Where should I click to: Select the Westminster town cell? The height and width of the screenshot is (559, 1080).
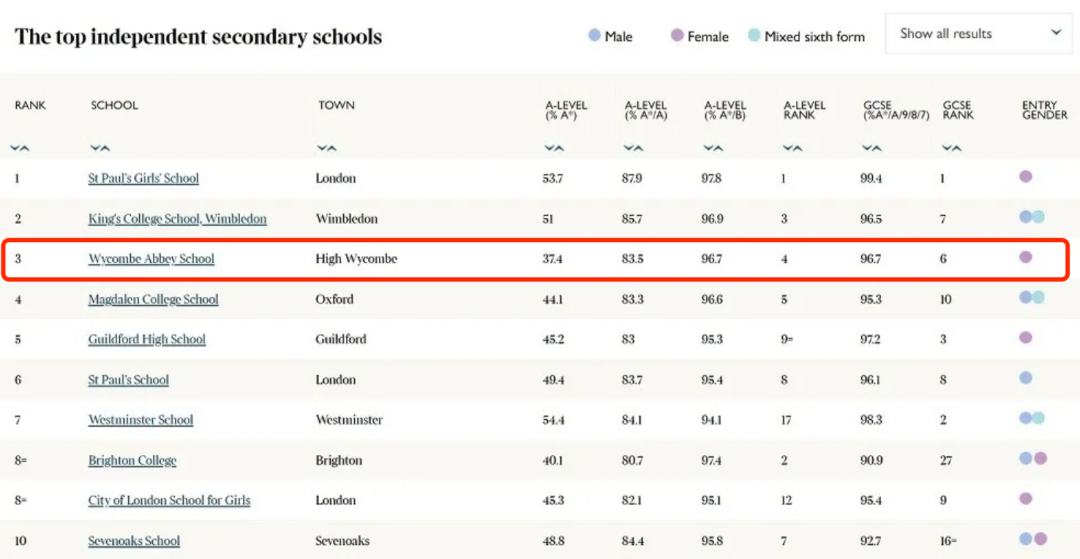pos(349,420)
